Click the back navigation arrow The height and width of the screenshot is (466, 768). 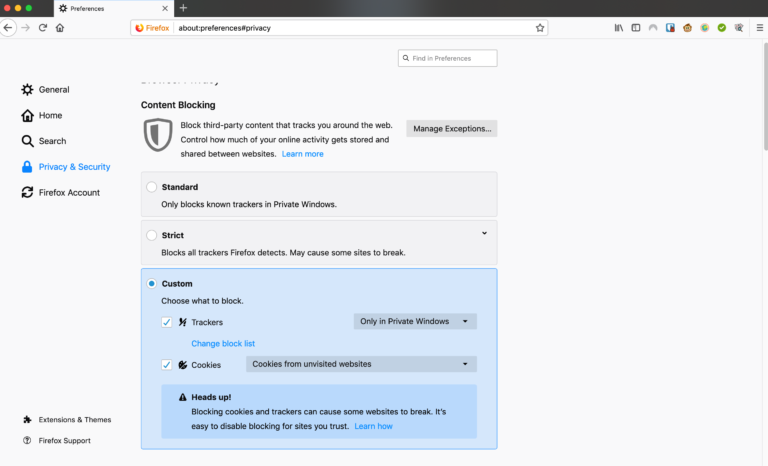point(9,28)
